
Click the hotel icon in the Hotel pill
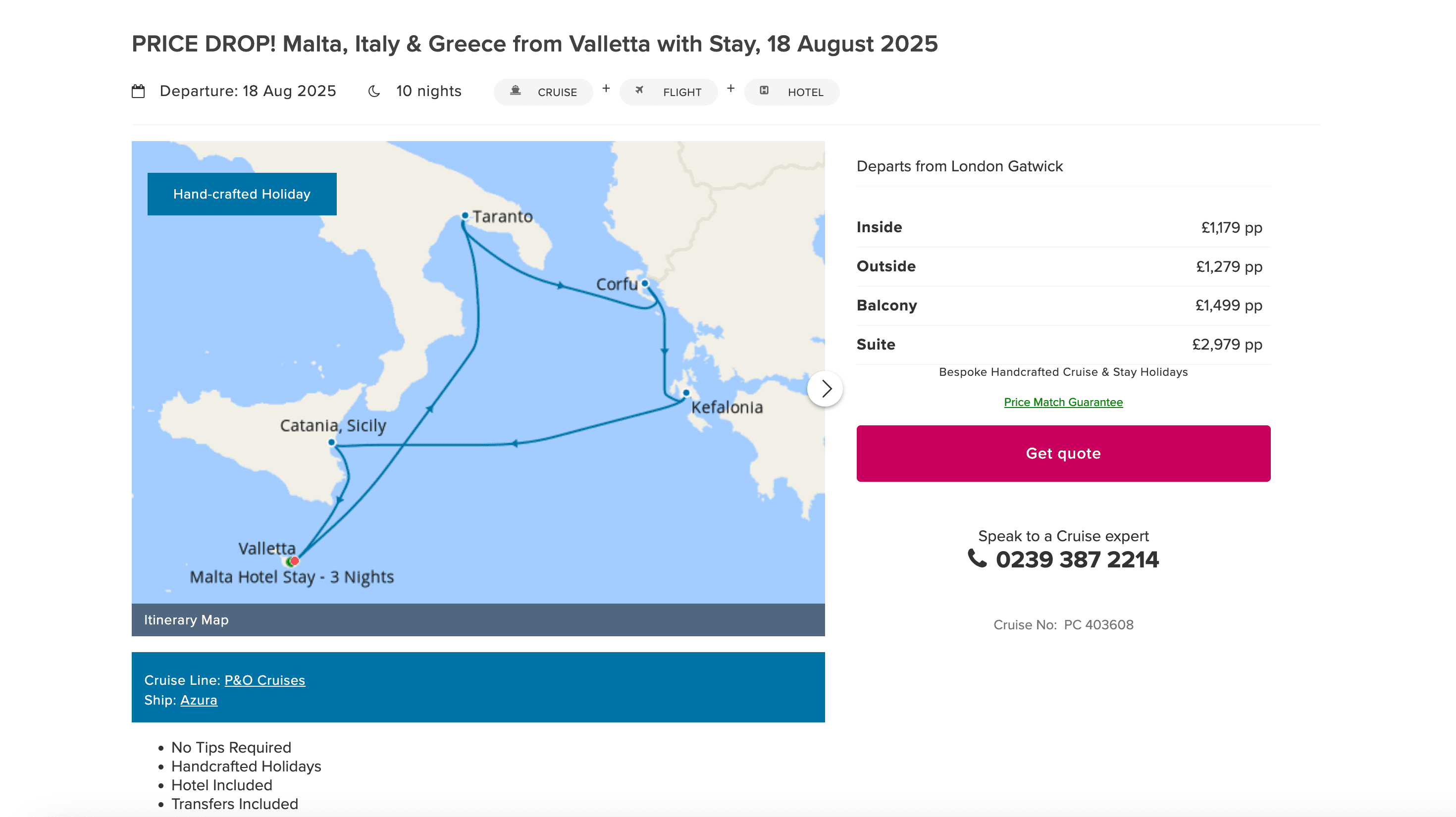(x=764, y=91)
